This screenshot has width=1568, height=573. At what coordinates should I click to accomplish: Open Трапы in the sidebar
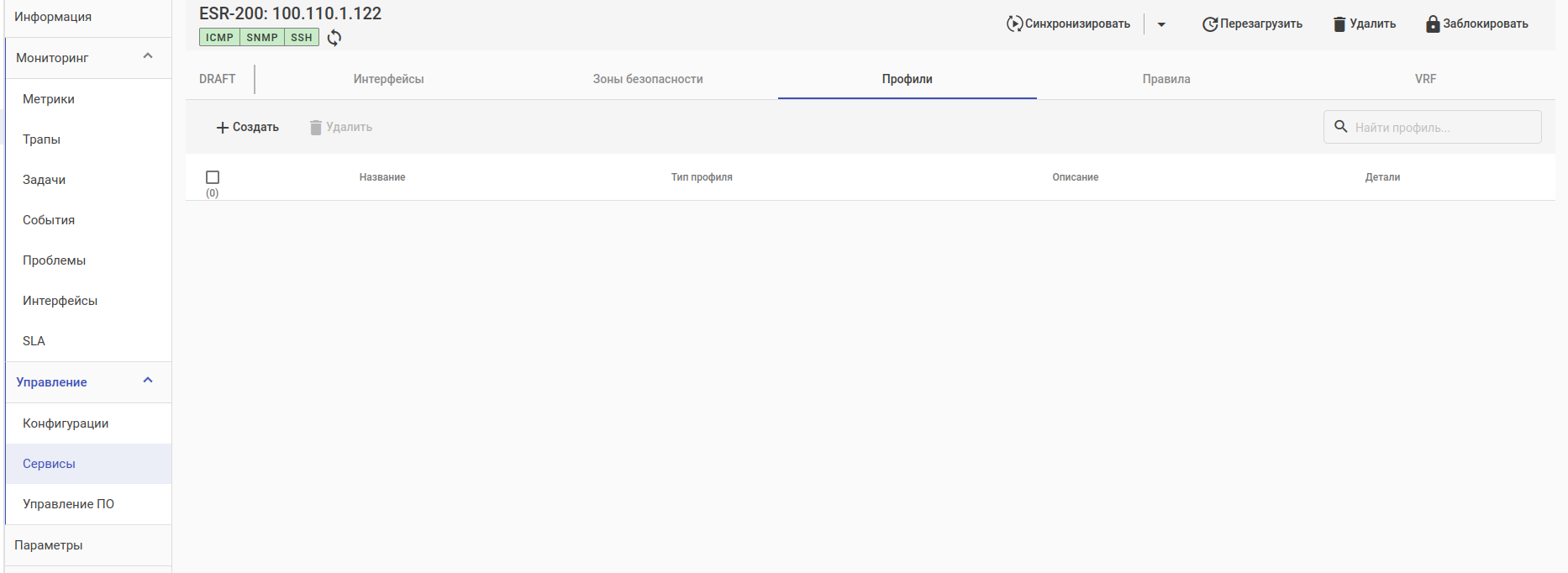click(88, 139)
